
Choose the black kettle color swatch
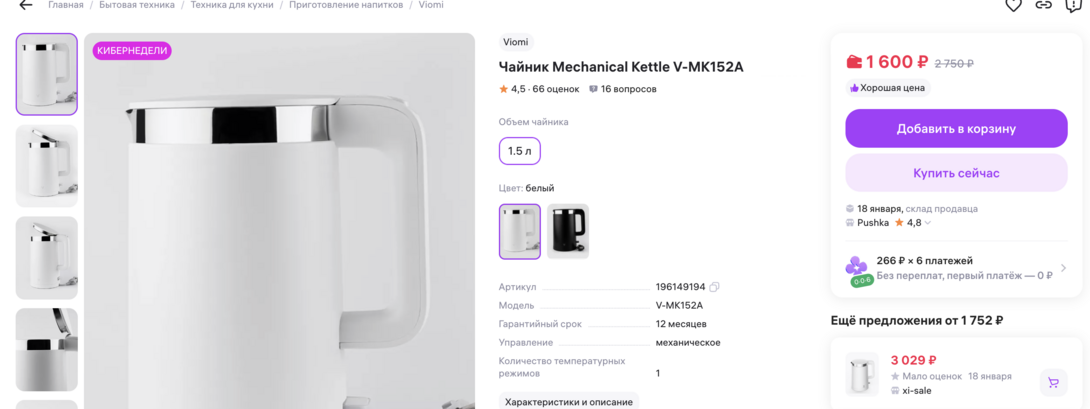tap(568, 231)
